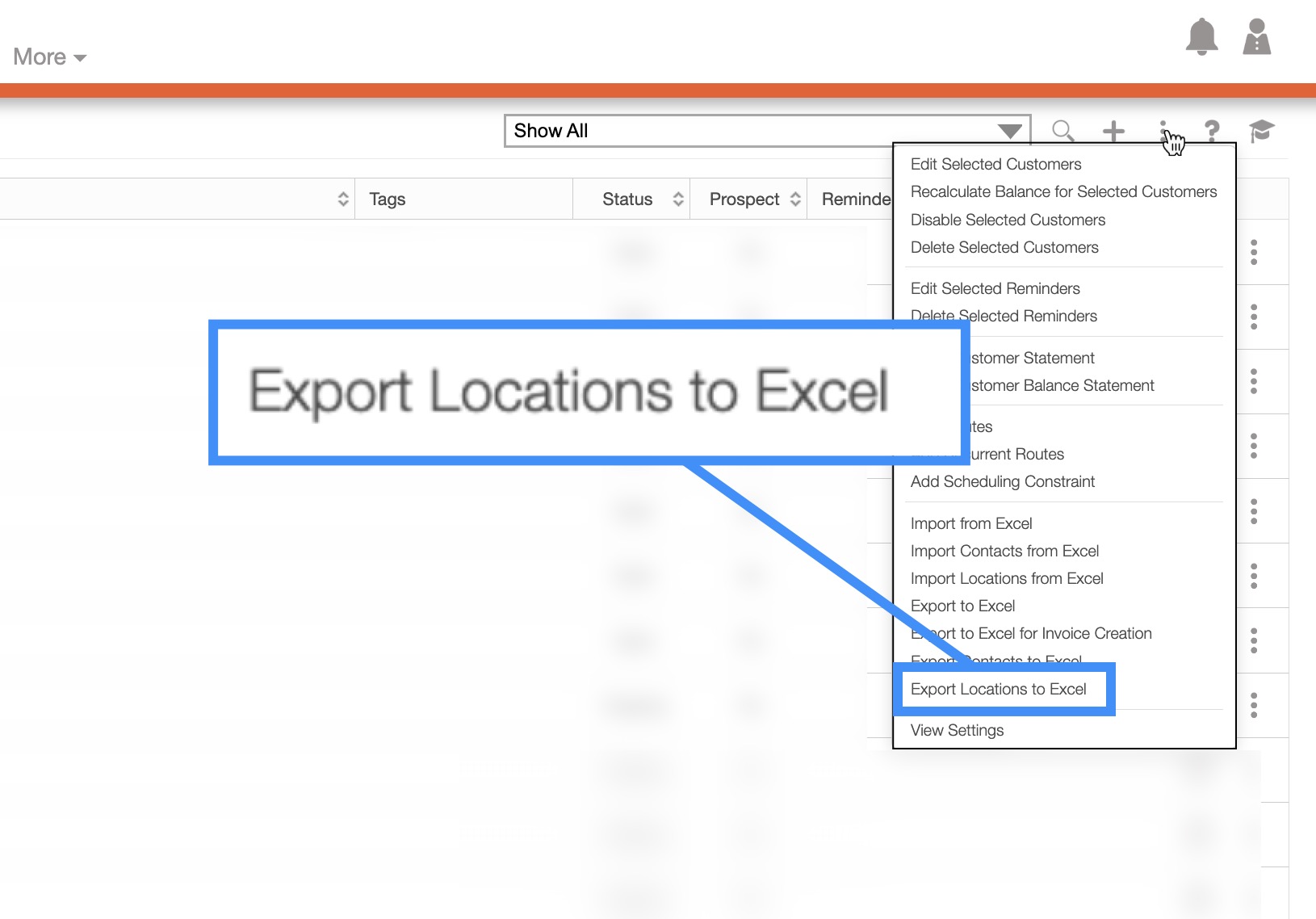Screen dimensions: 1316x919
Task: Click the Tags column header
Action: click(x=388, y=199)
